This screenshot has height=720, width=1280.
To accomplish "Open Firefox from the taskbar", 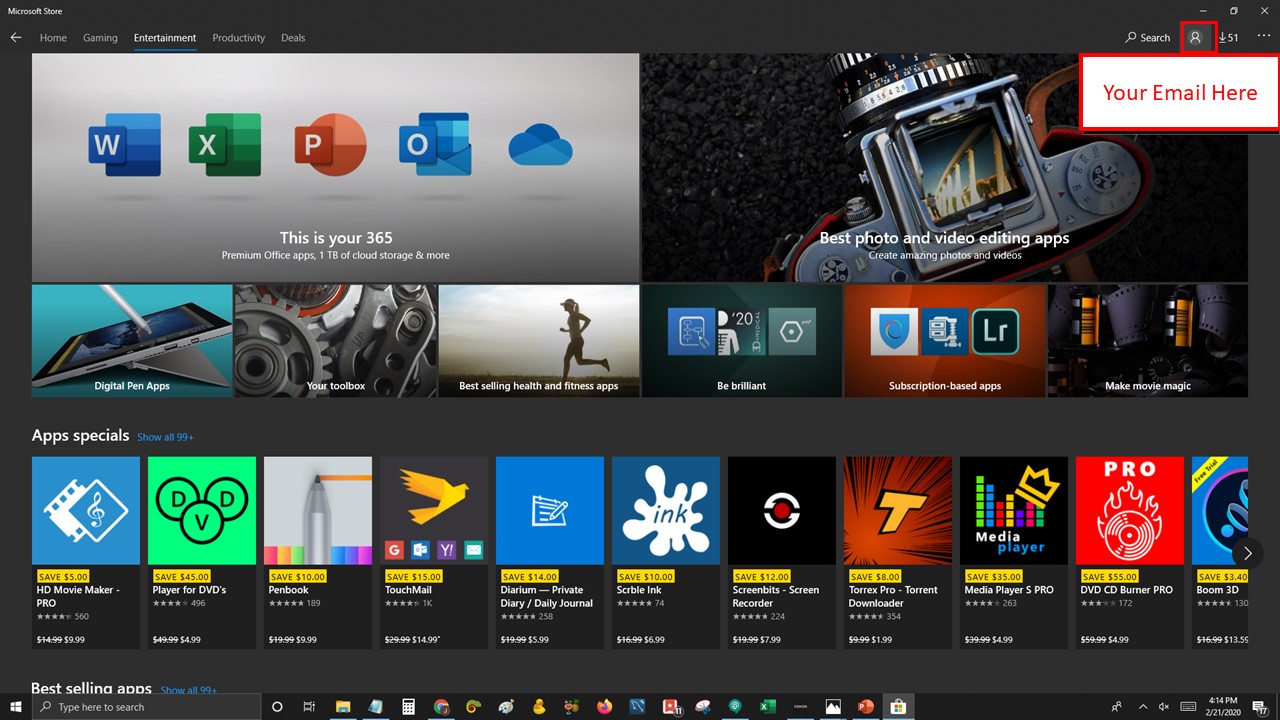I will (x=604, y=707).
